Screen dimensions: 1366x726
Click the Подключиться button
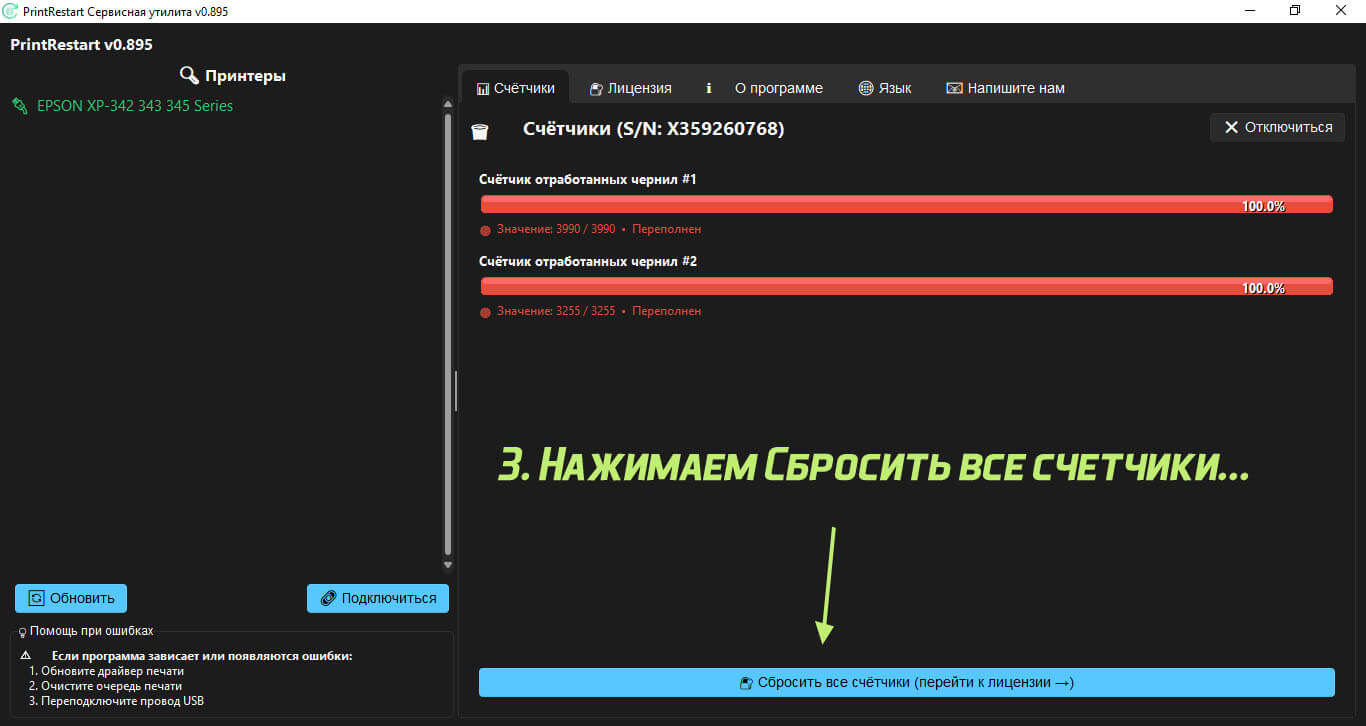pyautogui.click(x=378, y=598)
